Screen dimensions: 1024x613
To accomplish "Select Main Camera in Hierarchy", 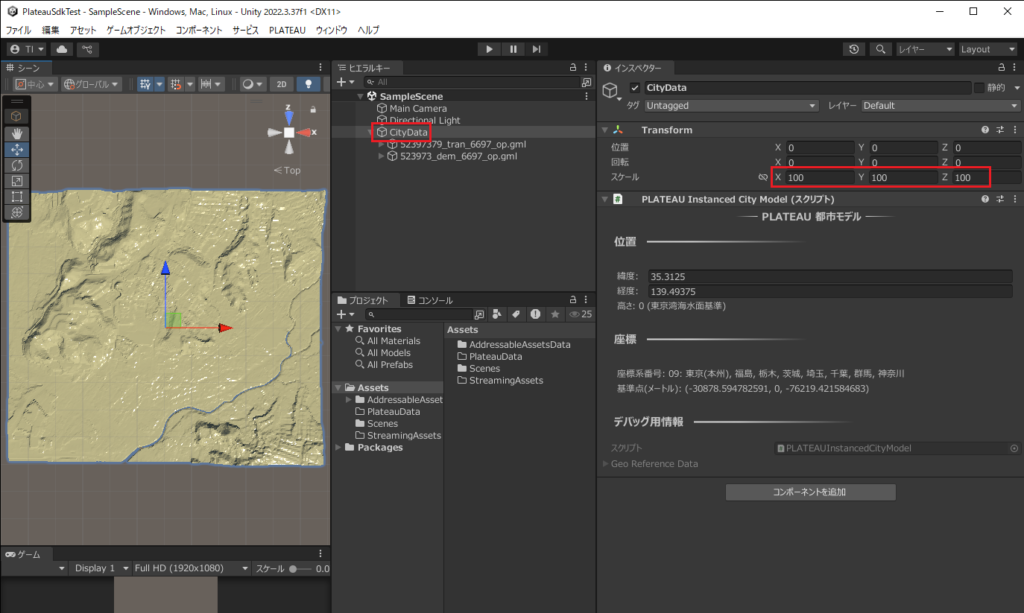I will pos(418,108).
